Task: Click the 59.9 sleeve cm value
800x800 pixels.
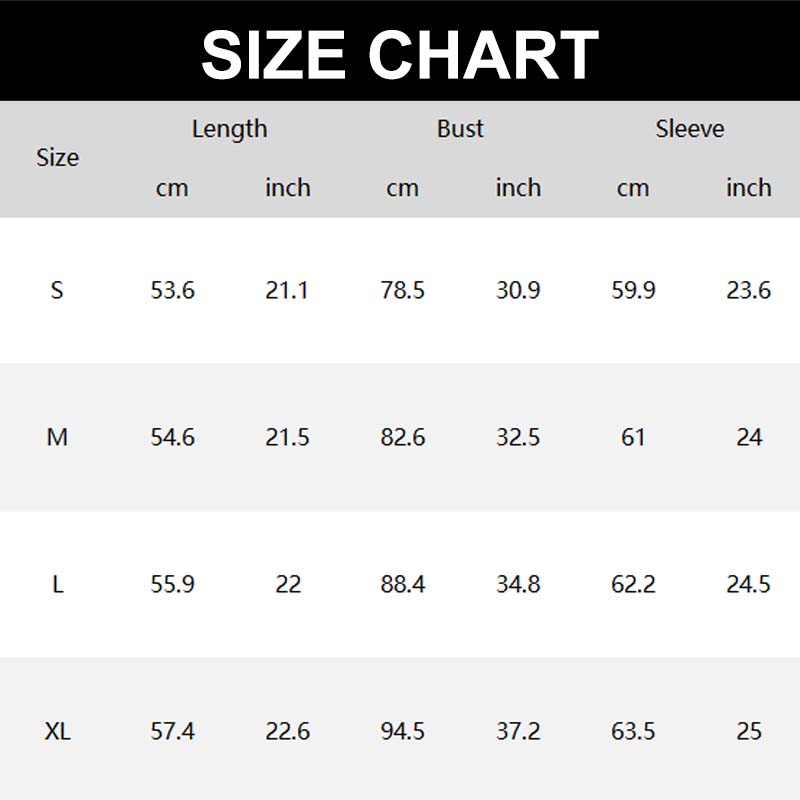Action: click(x=633, y=290)
